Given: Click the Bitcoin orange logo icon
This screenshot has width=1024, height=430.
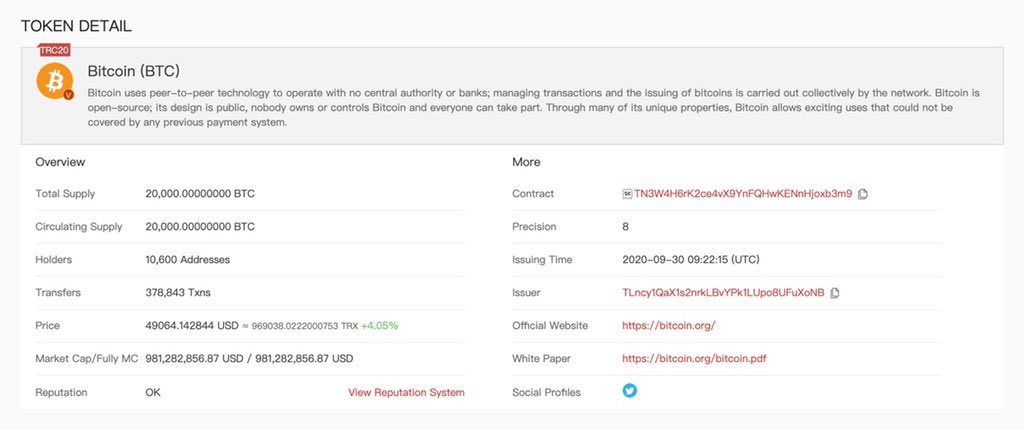Looking at the screenshot, I should (55, 81).
